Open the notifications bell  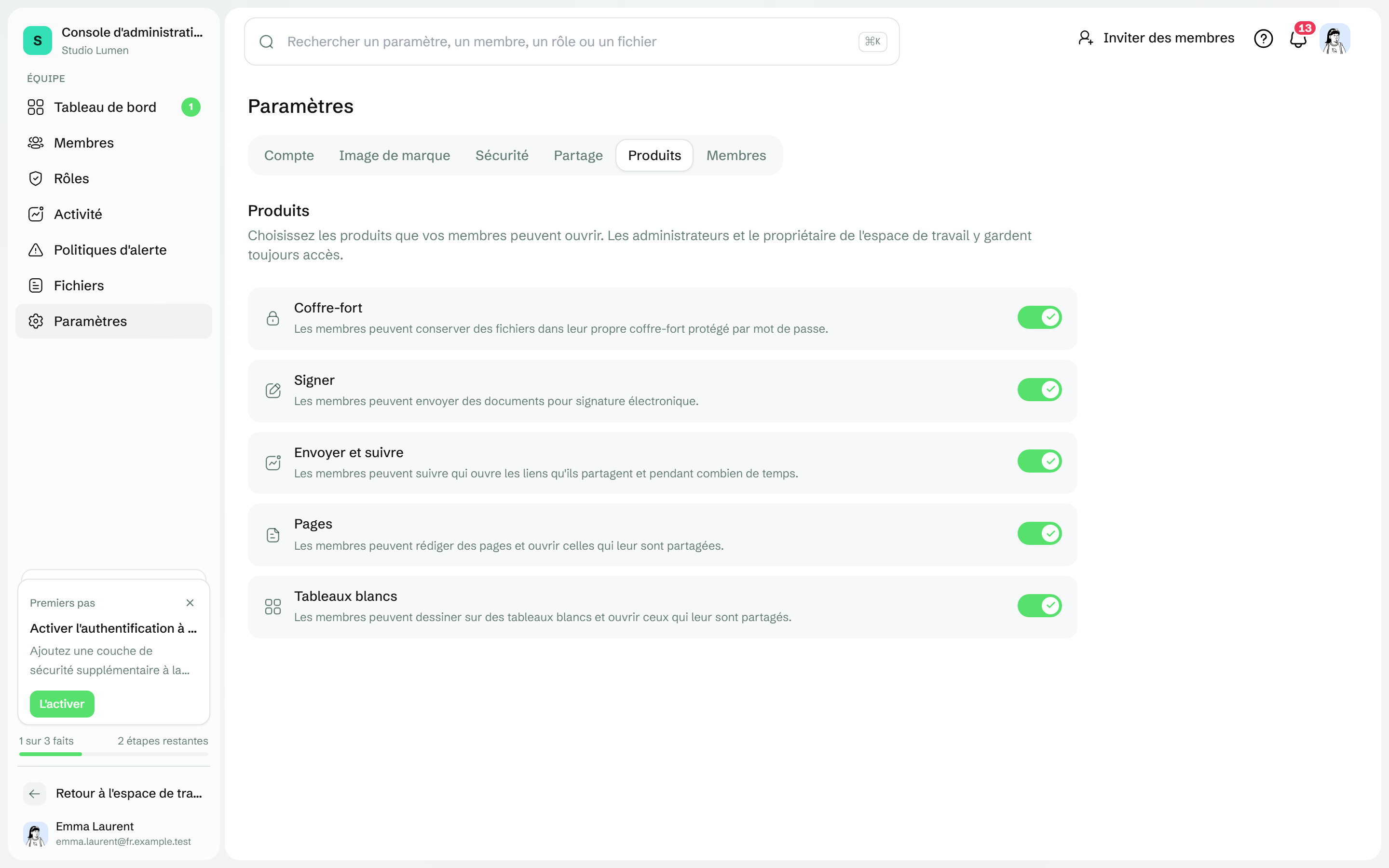[x=1298, y=39]
